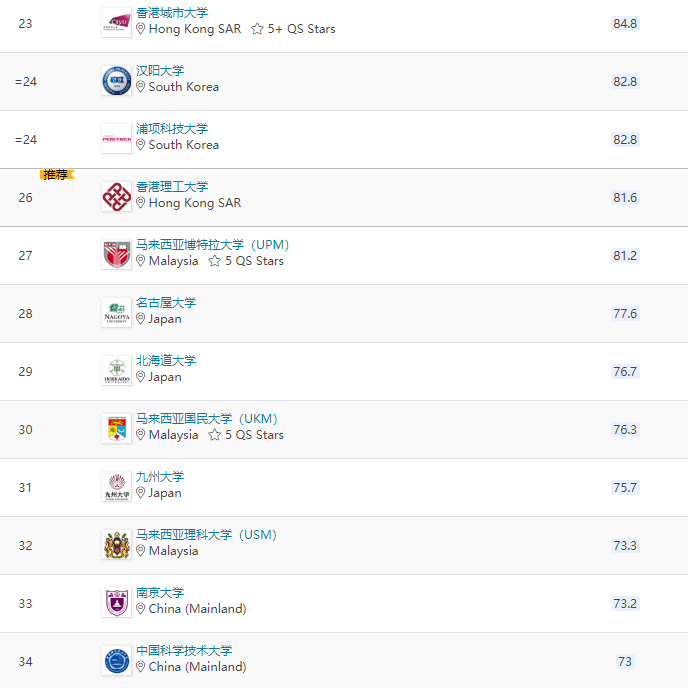
Task: Click the 香港理工大学 red logo
Action: pyautogui.click(x=116, y=196)
